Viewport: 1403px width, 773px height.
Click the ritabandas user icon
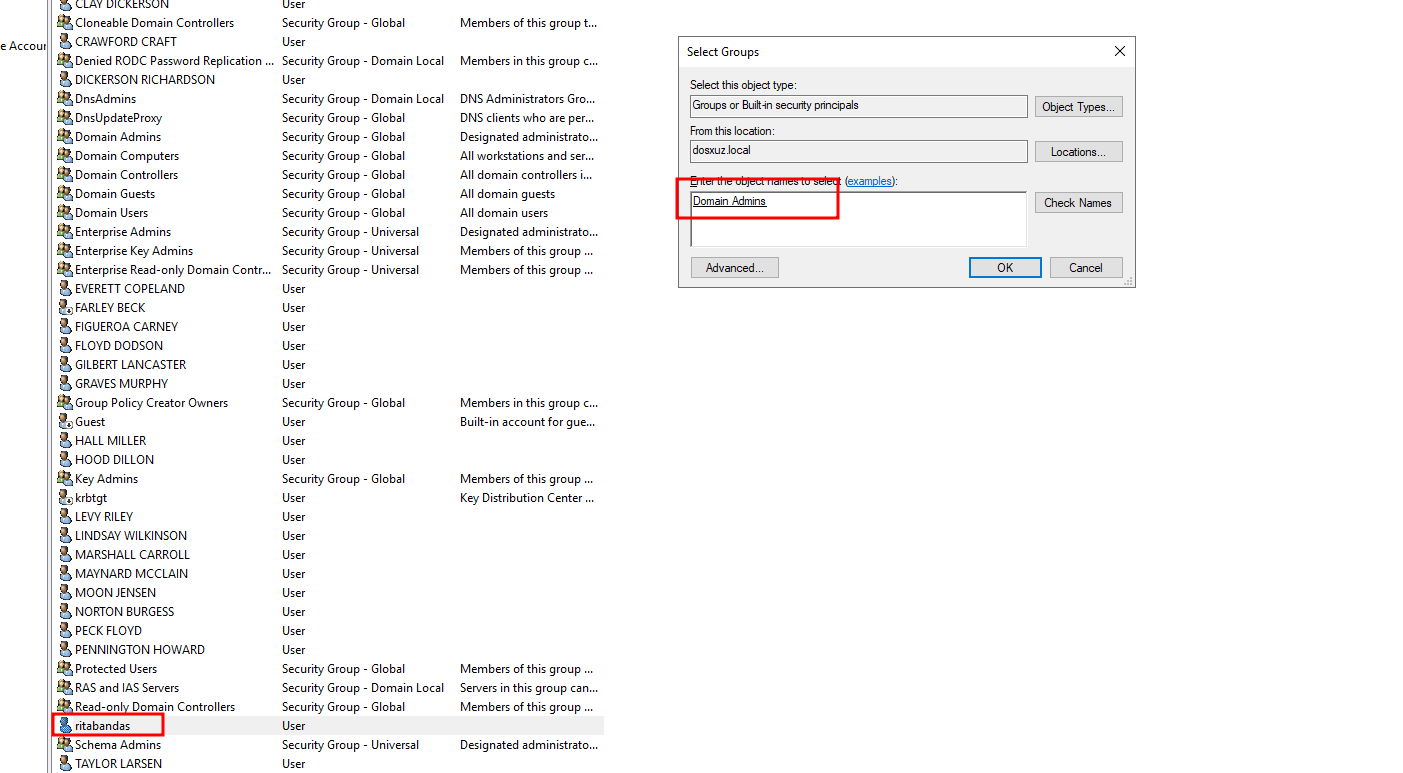[x=65, y=726]
